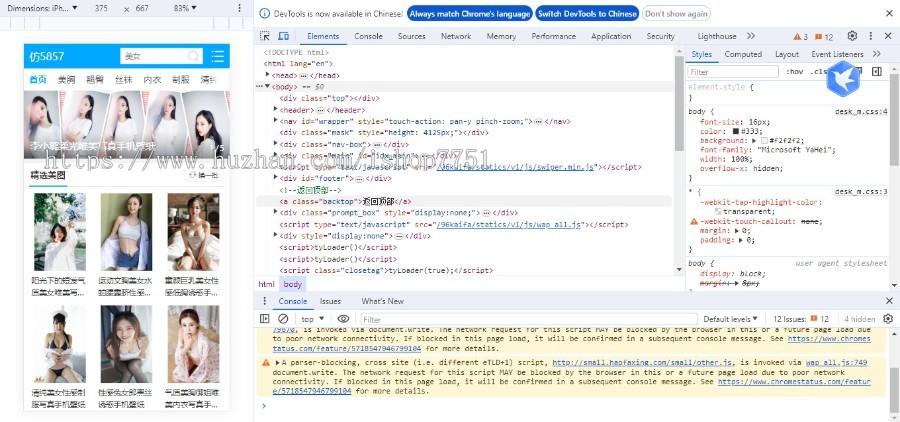Viewport: 900px width, 422px height.
Task: Select body in the elements breadcrumb
Action: 292,284
